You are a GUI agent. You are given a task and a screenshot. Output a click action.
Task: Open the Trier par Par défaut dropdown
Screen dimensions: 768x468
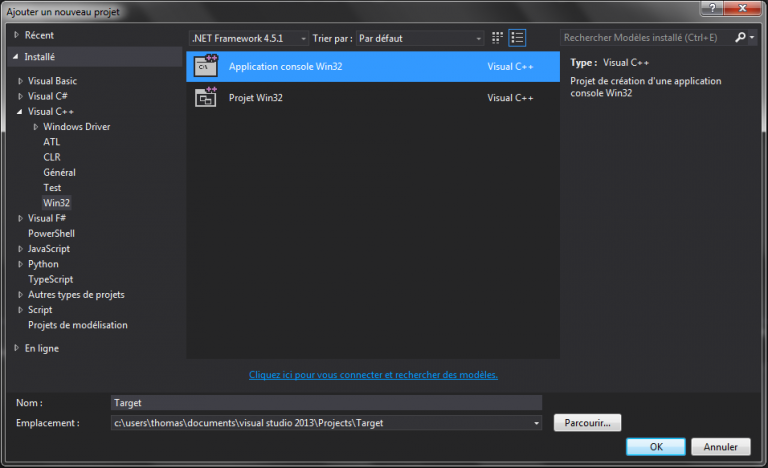pyautogui.click(x=420, y=38)
